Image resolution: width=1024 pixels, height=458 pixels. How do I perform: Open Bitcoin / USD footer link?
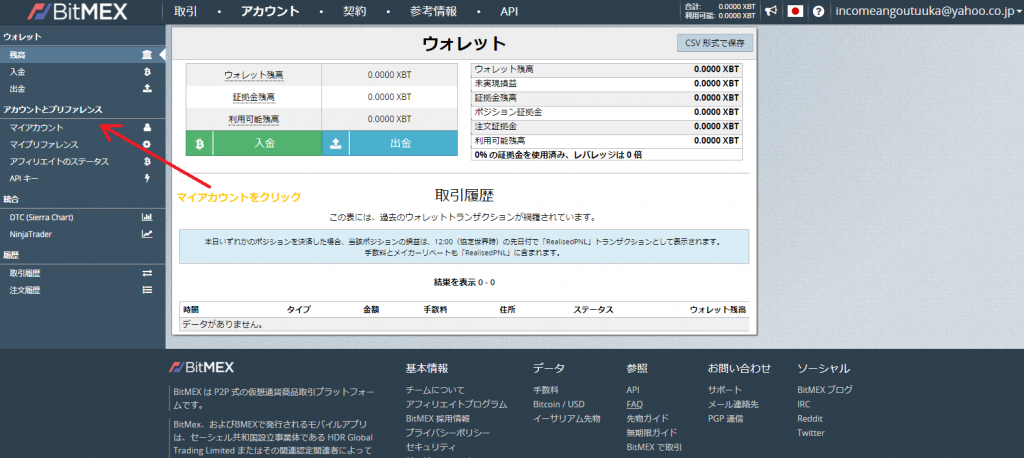tap(558, 404)
